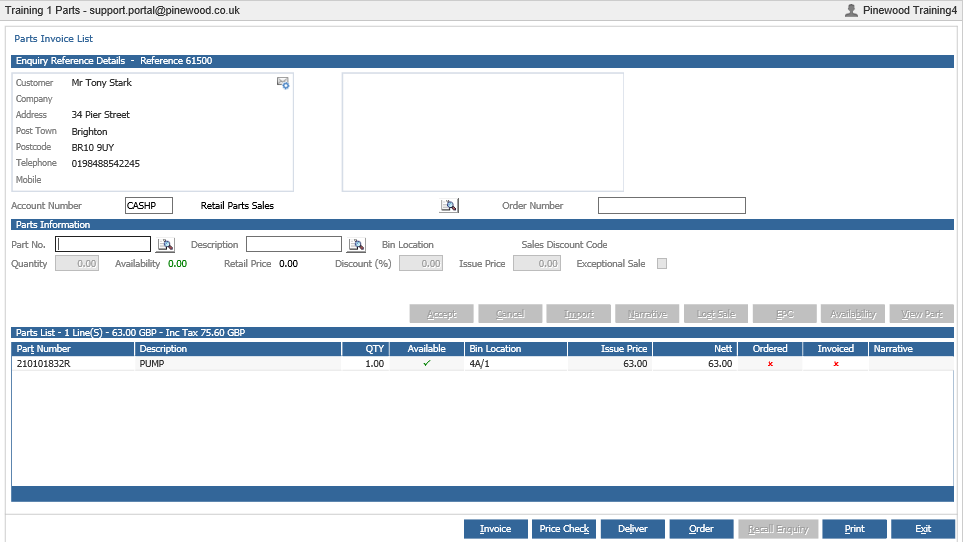Sort by Description column header

tap(238, 349)
